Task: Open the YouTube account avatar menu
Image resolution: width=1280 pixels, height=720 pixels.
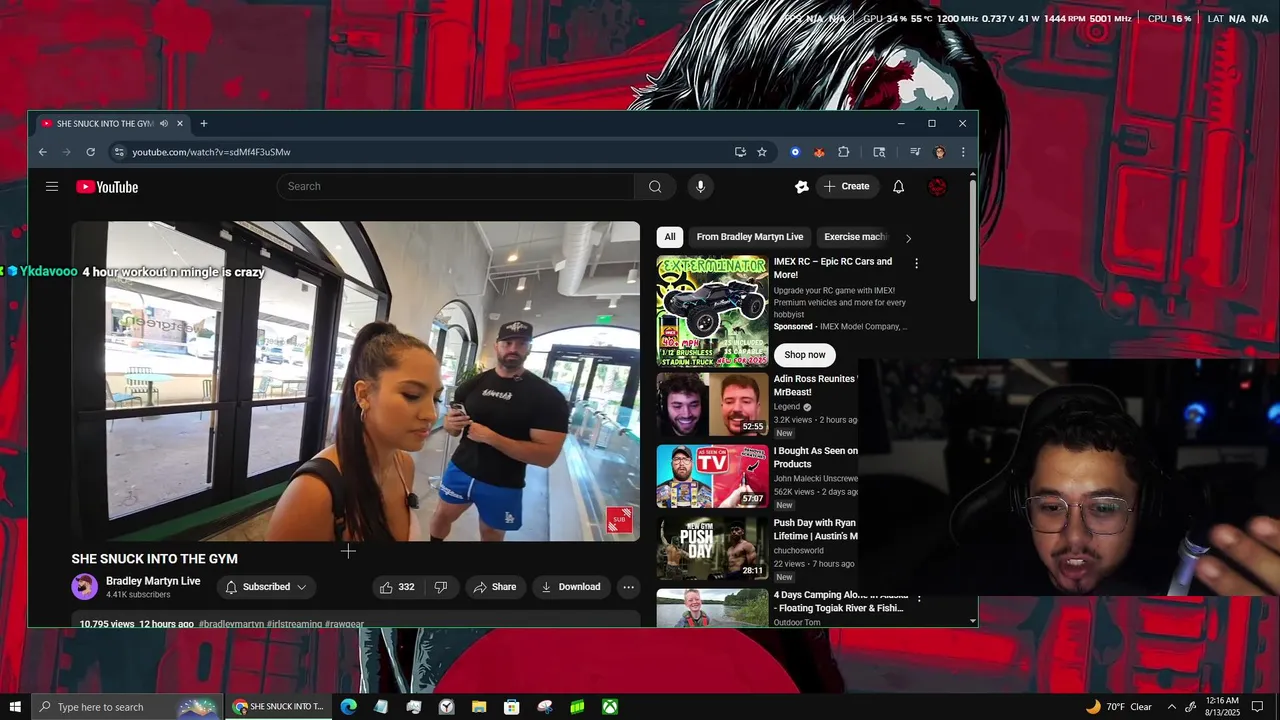Action: coord(937,186)
